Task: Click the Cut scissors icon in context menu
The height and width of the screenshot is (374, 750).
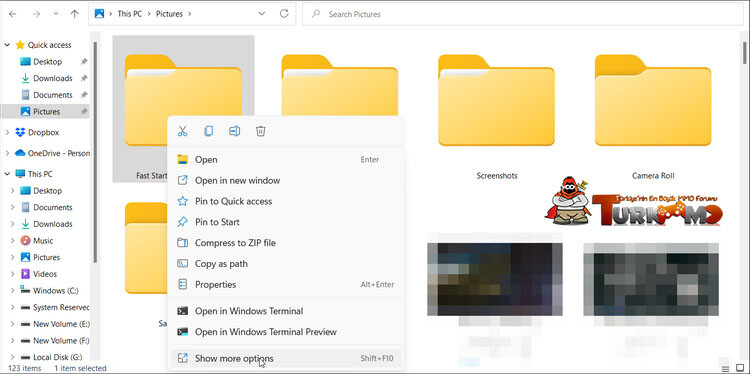Action: [x=182, y=131]
